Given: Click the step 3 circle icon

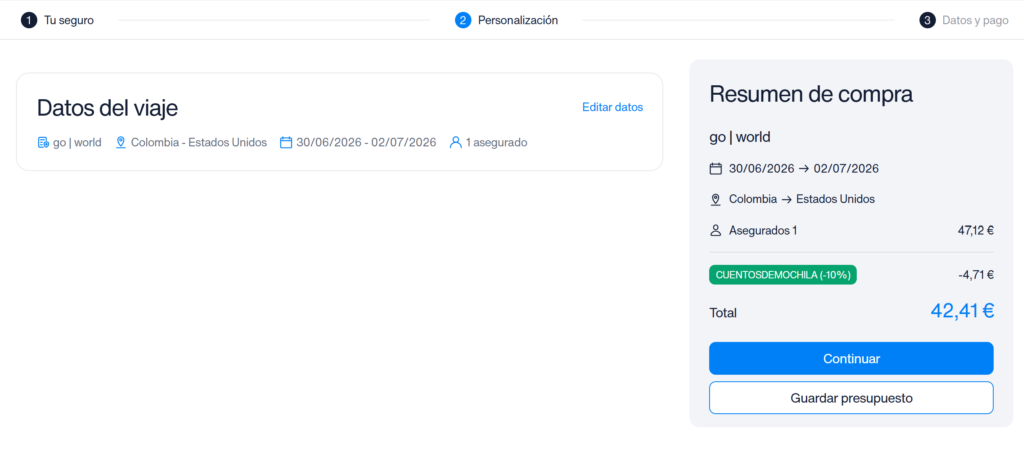Looking at the screenshot, I should pyautogui.click(x=927, y=20).
